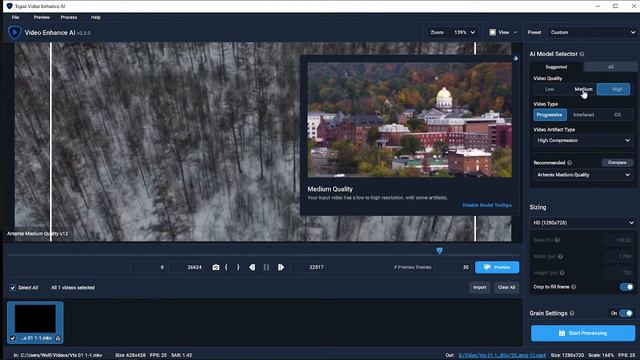Open the Process menu
The width and height of the screenshot is (640, 360).
click(x=69, y=17)
